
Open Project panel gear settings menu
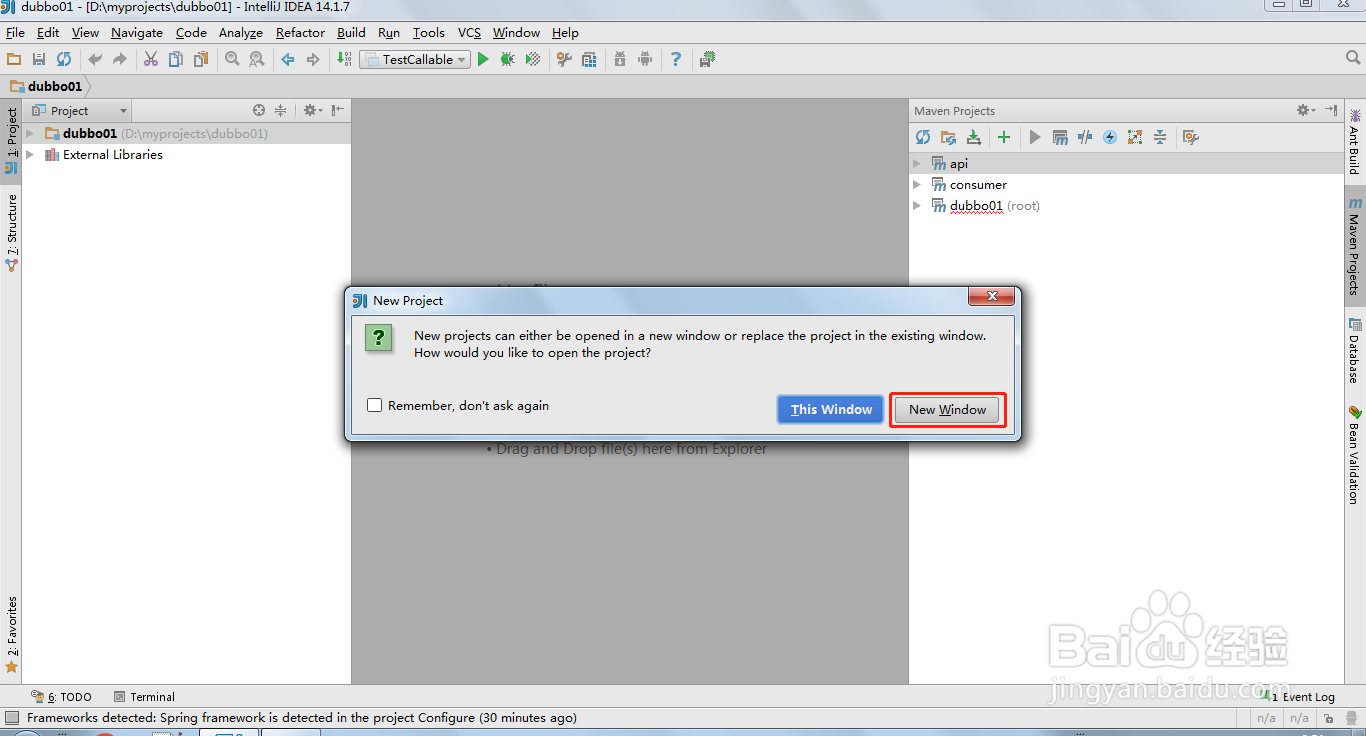coord(311,110)
